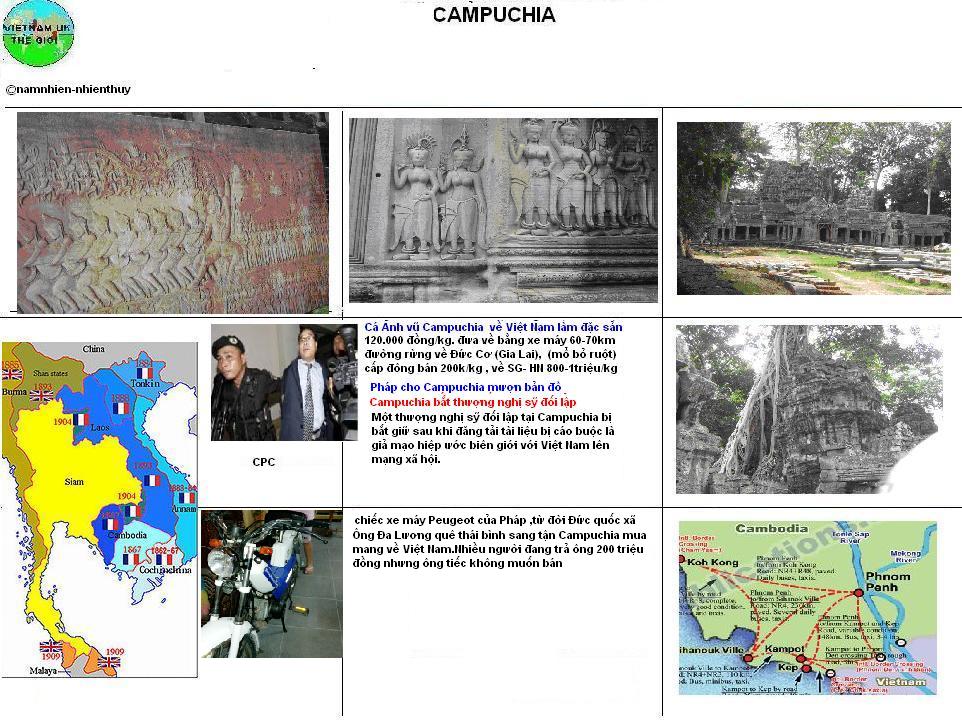
Task: Click 'Phnom Penh' on the Cambodia route map
Action: click(x=888, y=581)
